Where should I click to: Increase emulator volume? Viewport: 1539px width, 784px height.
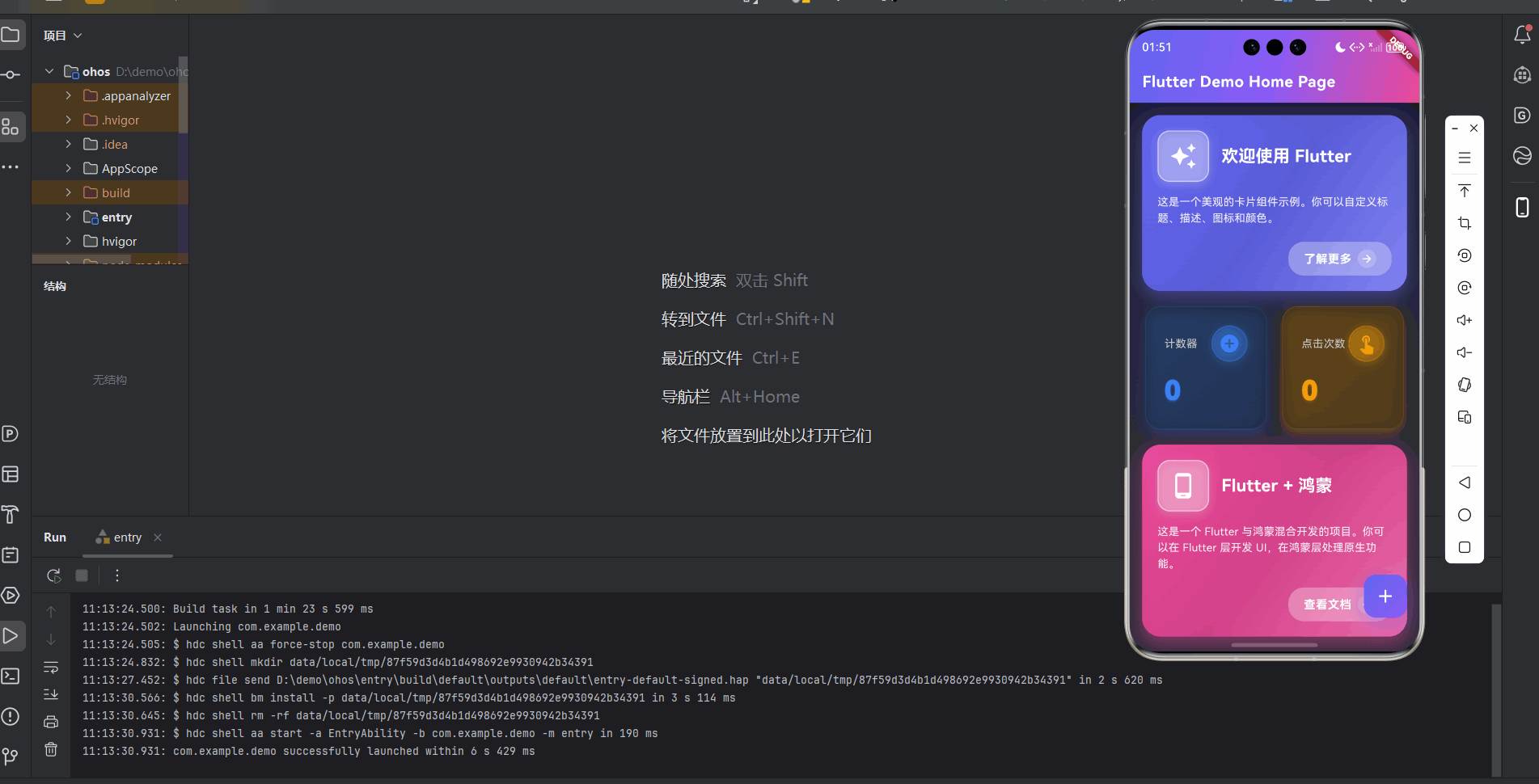1465,320
